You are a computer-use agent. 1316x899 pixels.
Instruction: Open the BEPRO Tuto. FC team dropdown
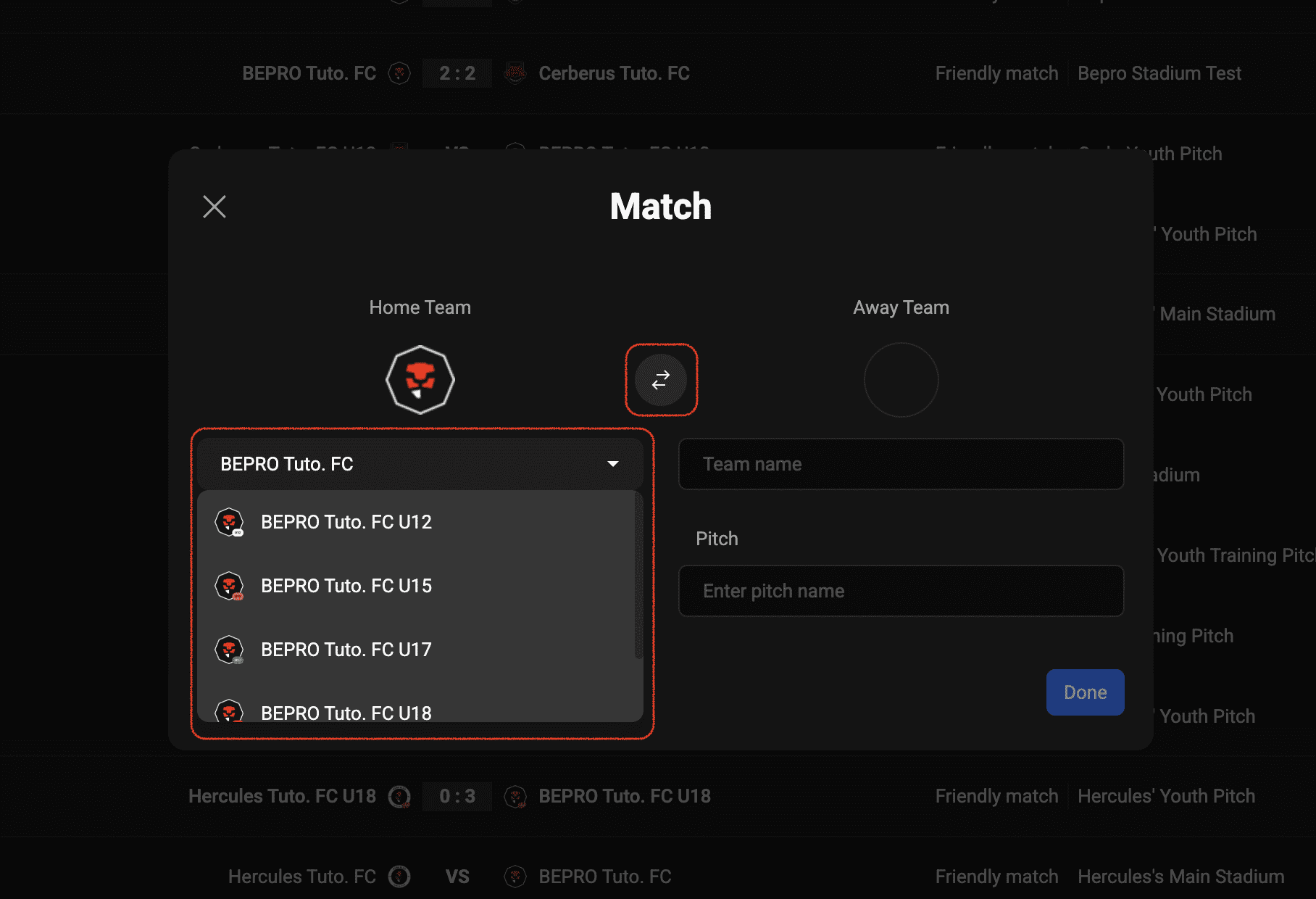tap(420, 464)
